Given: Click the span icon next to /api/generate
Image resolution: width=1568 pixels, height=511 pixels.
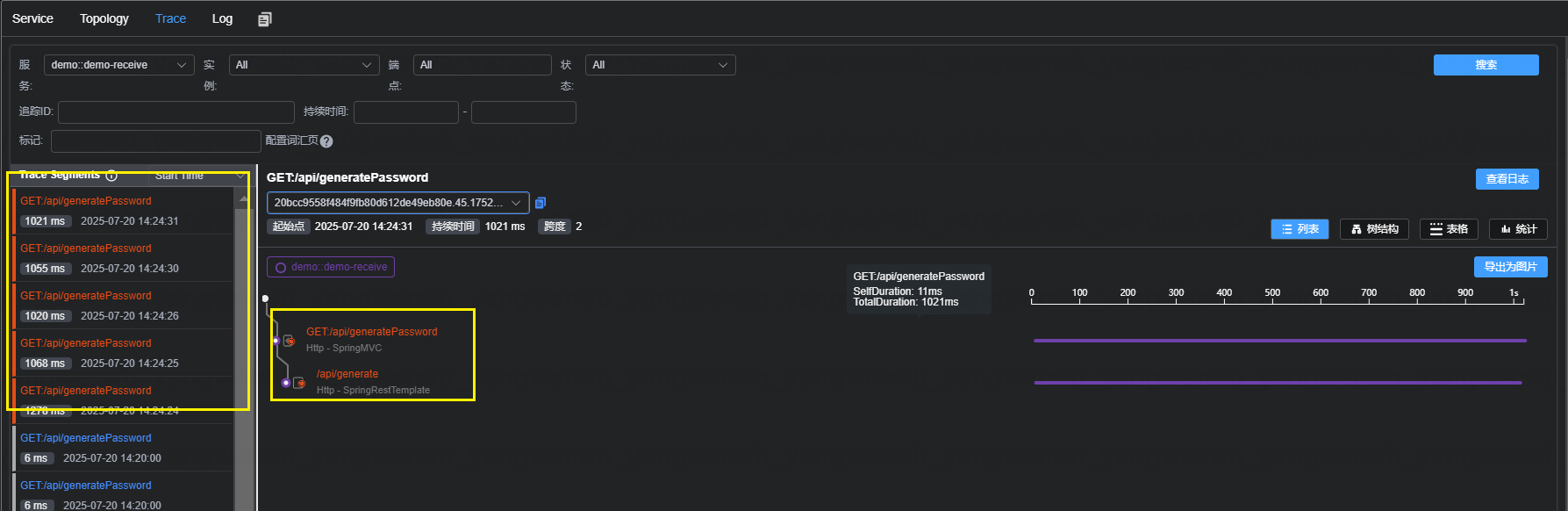Looking at the screenshot, I should pos(299,383).
